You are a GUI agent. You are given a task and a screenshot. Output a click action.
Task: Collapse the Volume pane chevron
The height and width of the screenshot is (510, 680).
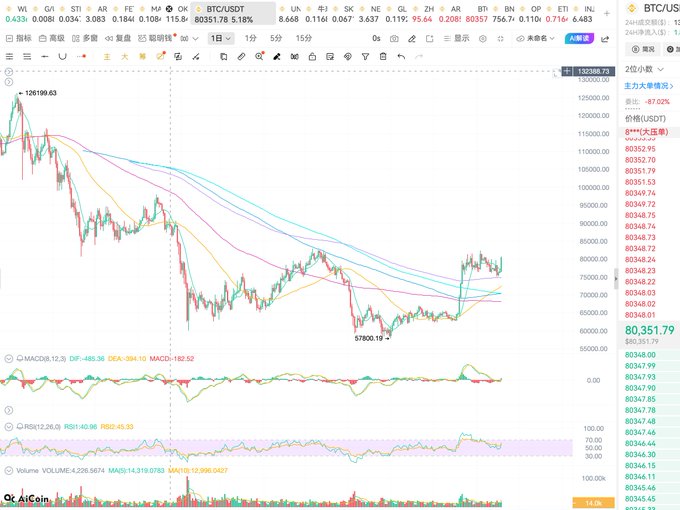pyautogui.click(x=8, y=470)
